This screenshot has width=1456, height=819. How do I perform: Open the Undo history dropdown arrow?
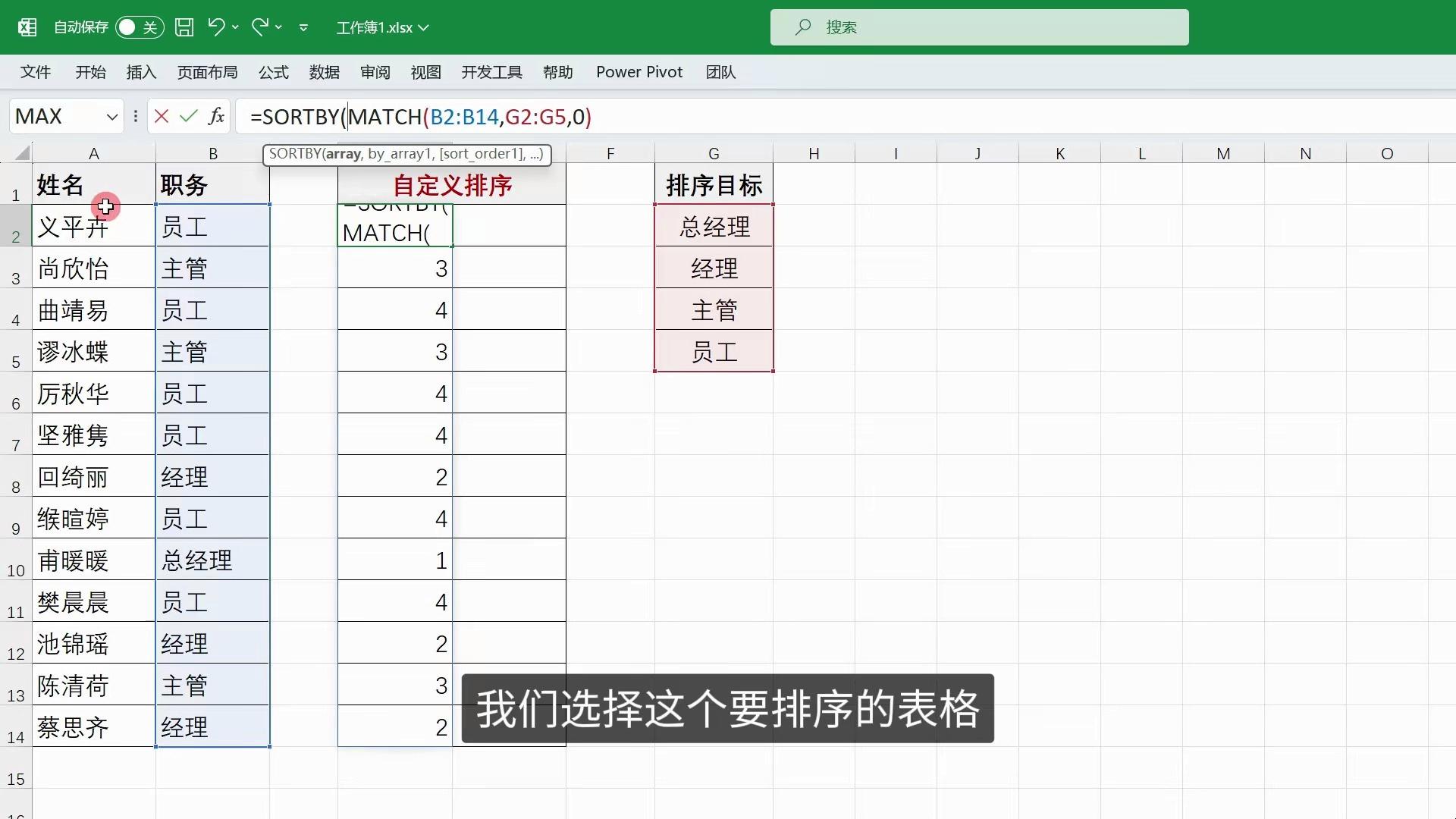(235, 27)
